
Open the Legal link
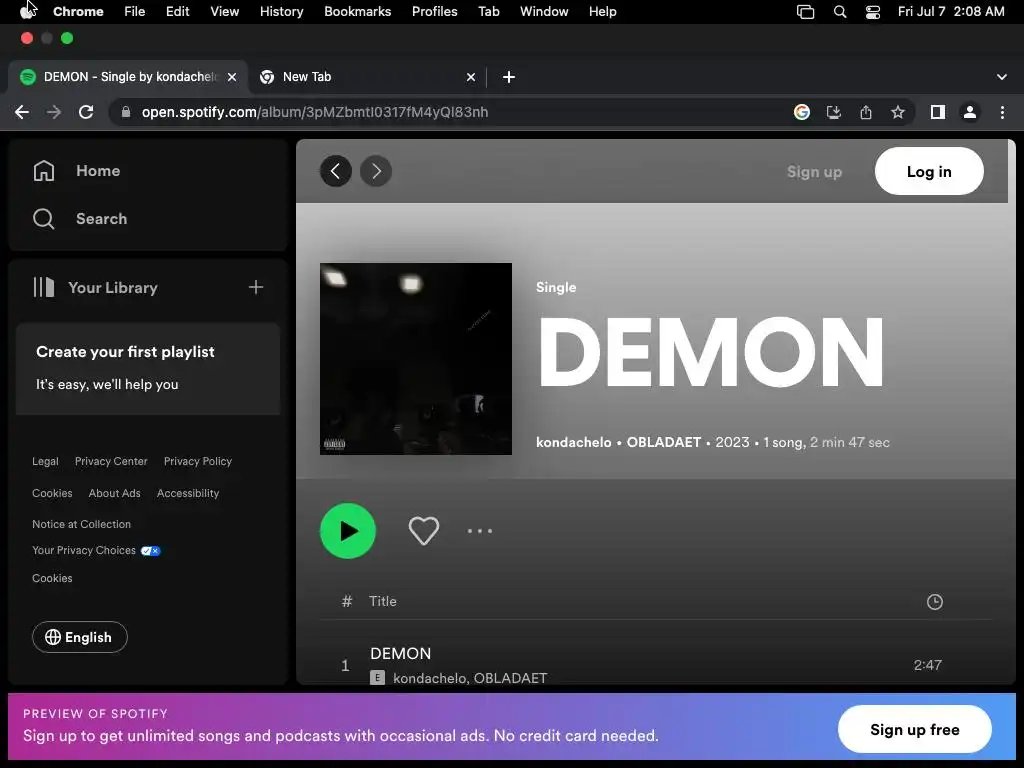click(45, 461)
